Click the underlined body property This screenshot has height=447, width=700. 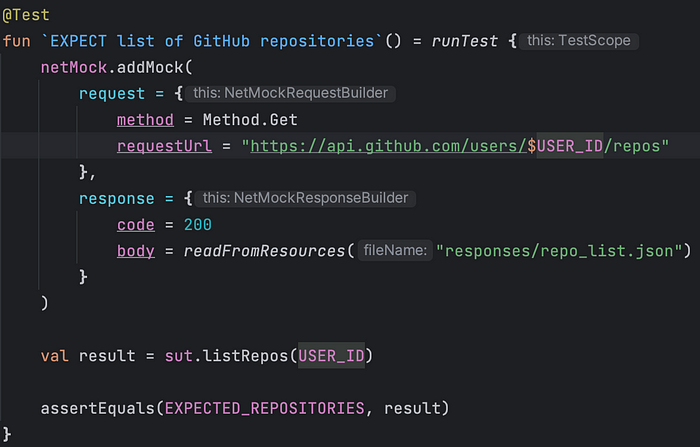(136, 251)
